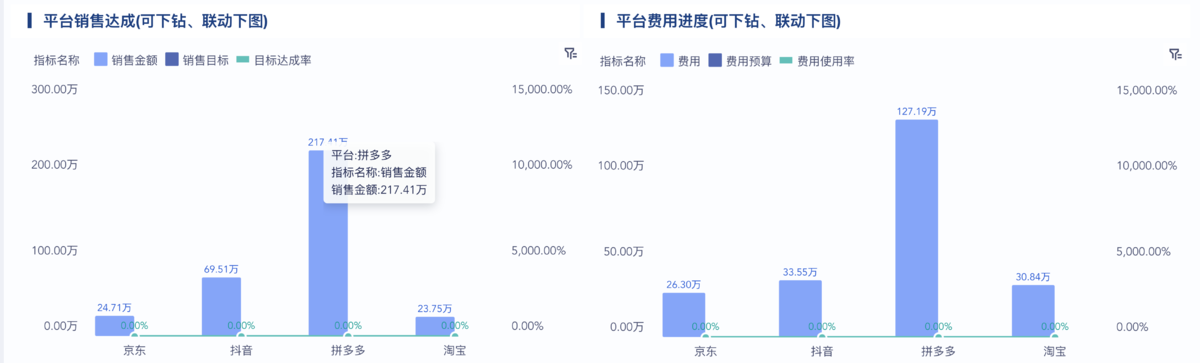The height and width of the screenshot is (363, 1200).
Task: Click 指标名称 legend title in sales chart
Action: (x=56, y=60)
